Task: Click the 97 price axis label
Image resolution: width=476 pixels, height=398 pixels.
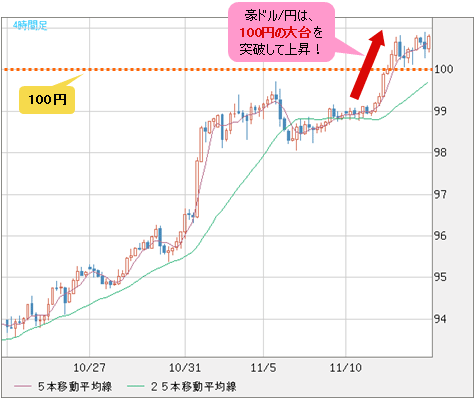Action: [440, 194]
